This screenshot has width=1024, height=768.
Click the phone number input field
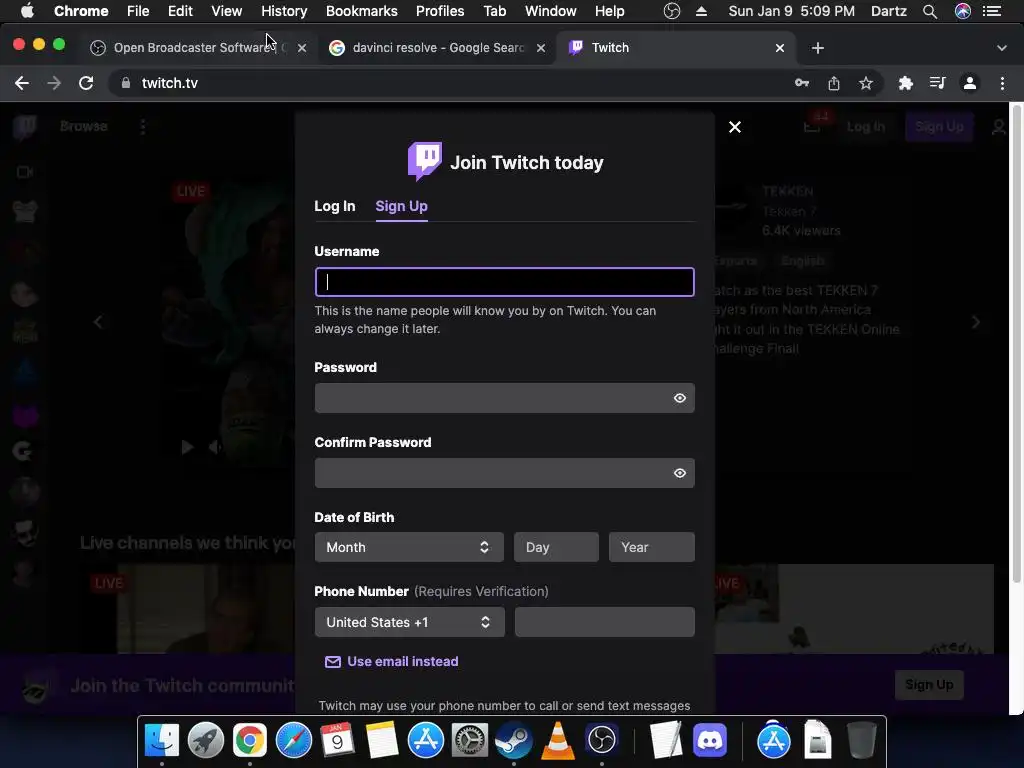[605, 622]
